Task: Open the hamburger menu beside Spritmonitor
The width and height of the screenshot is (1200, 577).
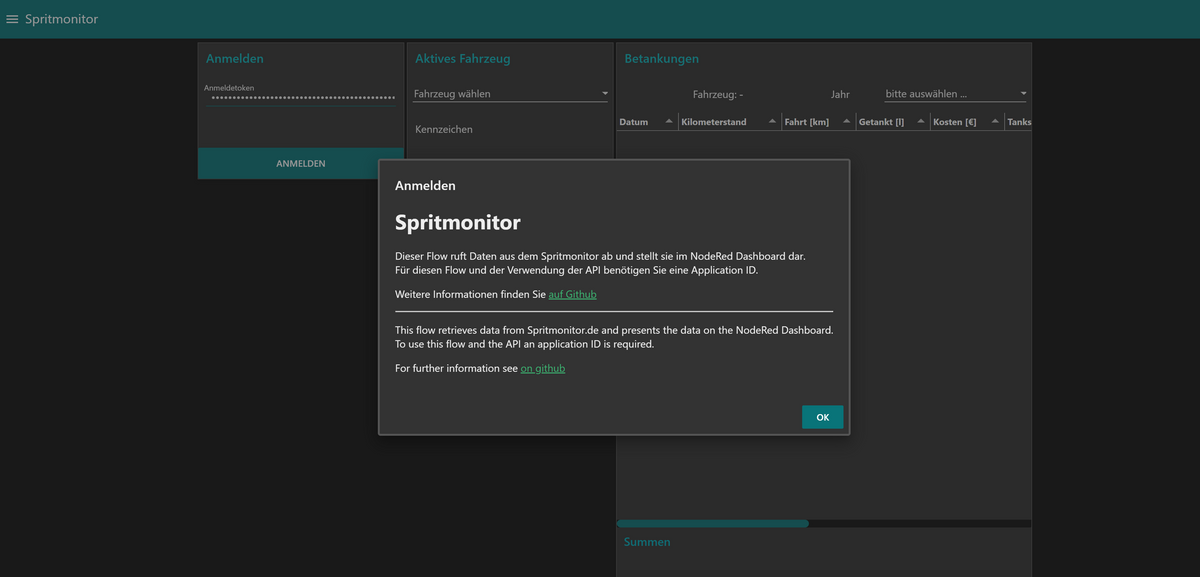Action: [x=12, y=19]
